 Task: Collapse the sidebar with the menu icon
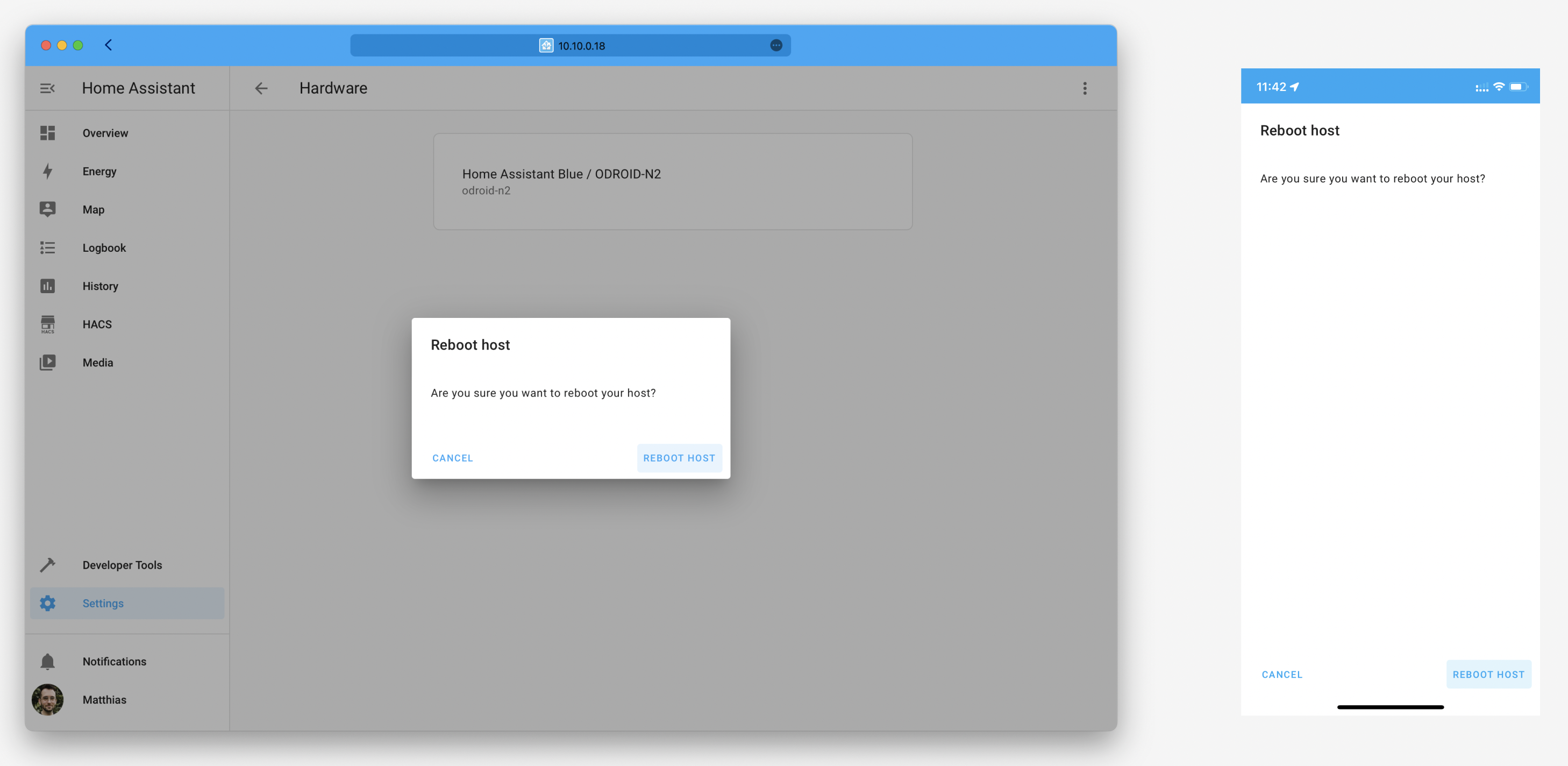(x=47, y=88)
